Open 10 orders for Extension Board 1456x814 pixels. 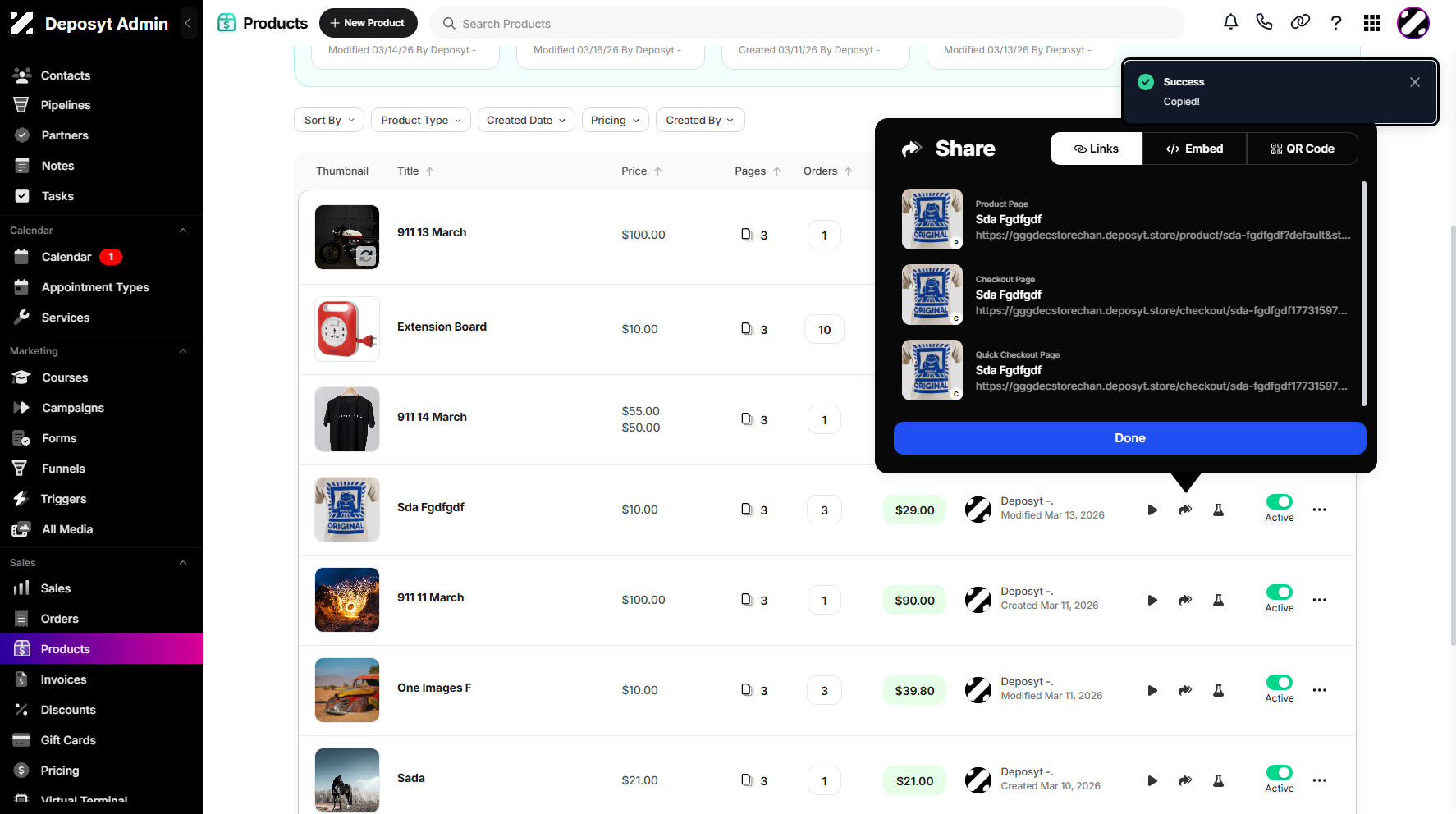pos(824,329)
